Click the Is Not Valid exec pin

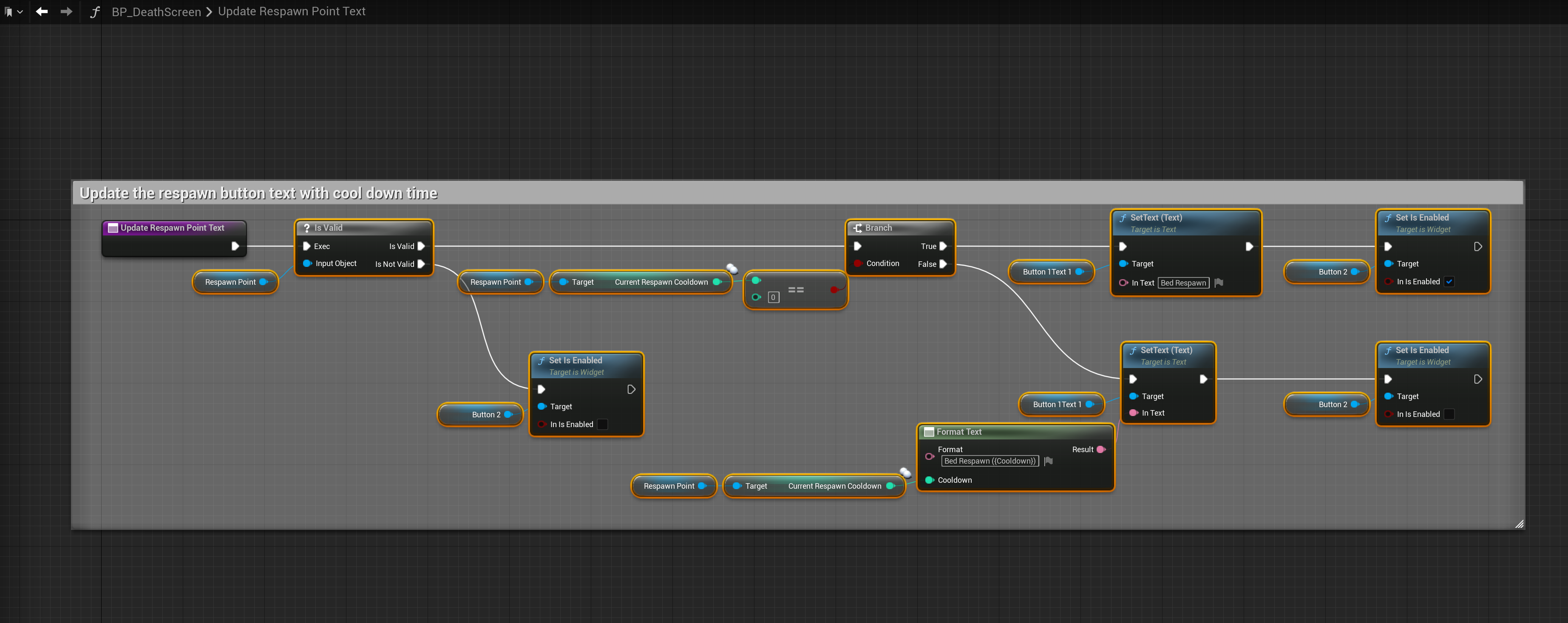coord(421,264)
